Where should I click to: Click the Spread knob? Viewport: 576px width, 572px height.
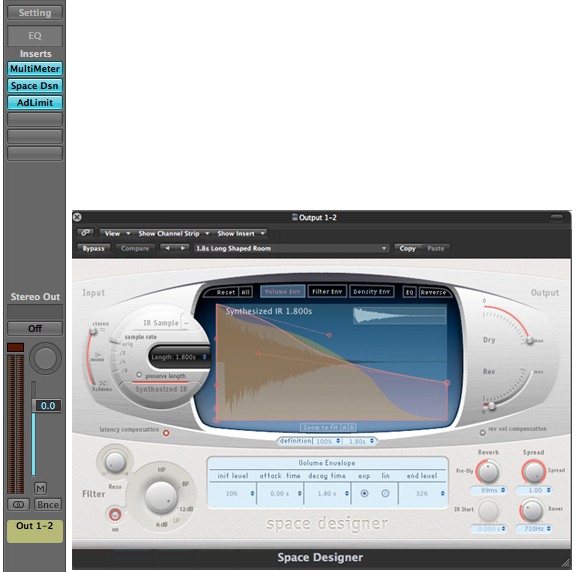tap(533, 472)
